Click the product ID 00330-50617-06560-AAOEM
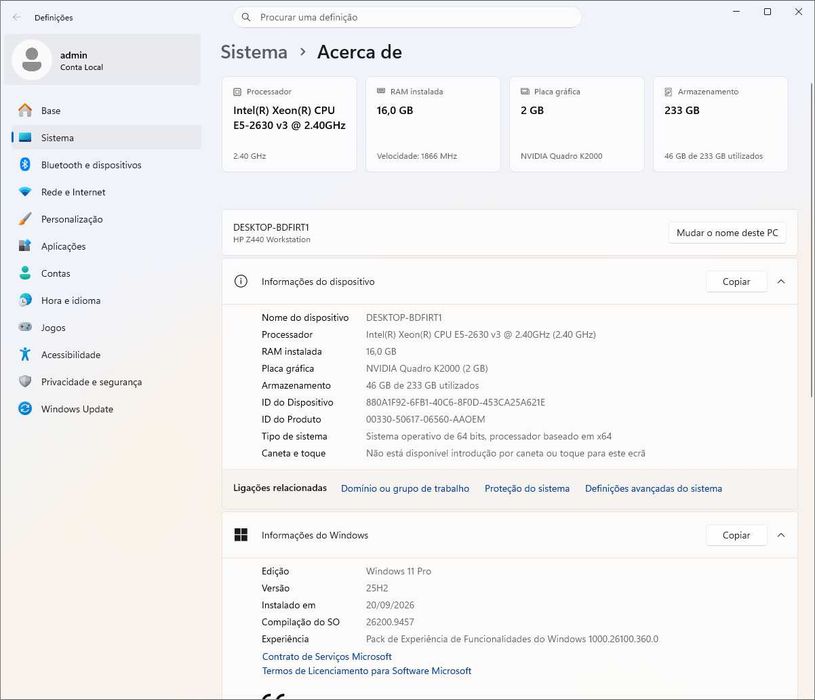The width and height of the screenshot is (815, 700). tap(425, 419)
